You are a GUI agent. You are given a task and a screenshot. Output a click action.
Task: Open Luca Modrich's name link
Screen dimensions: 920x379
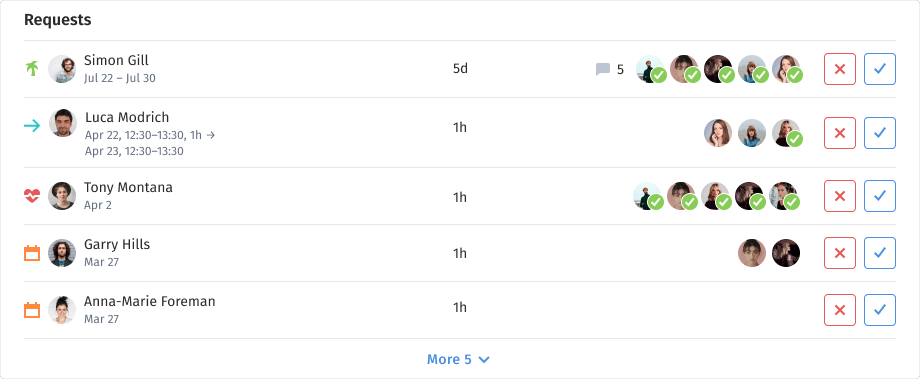click(x=127, y=117)
